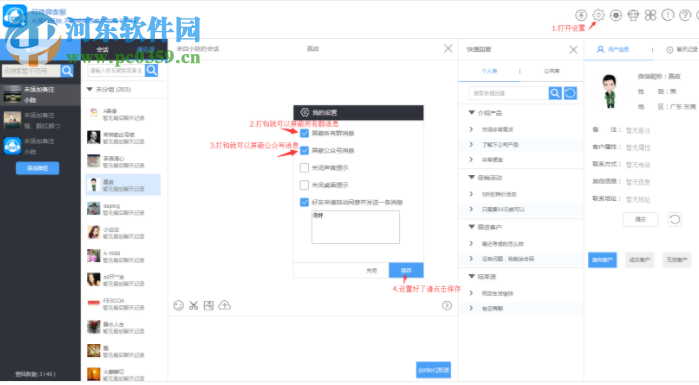
Task: Click the quick reply refresh icon button
Action: click(570, 93)
